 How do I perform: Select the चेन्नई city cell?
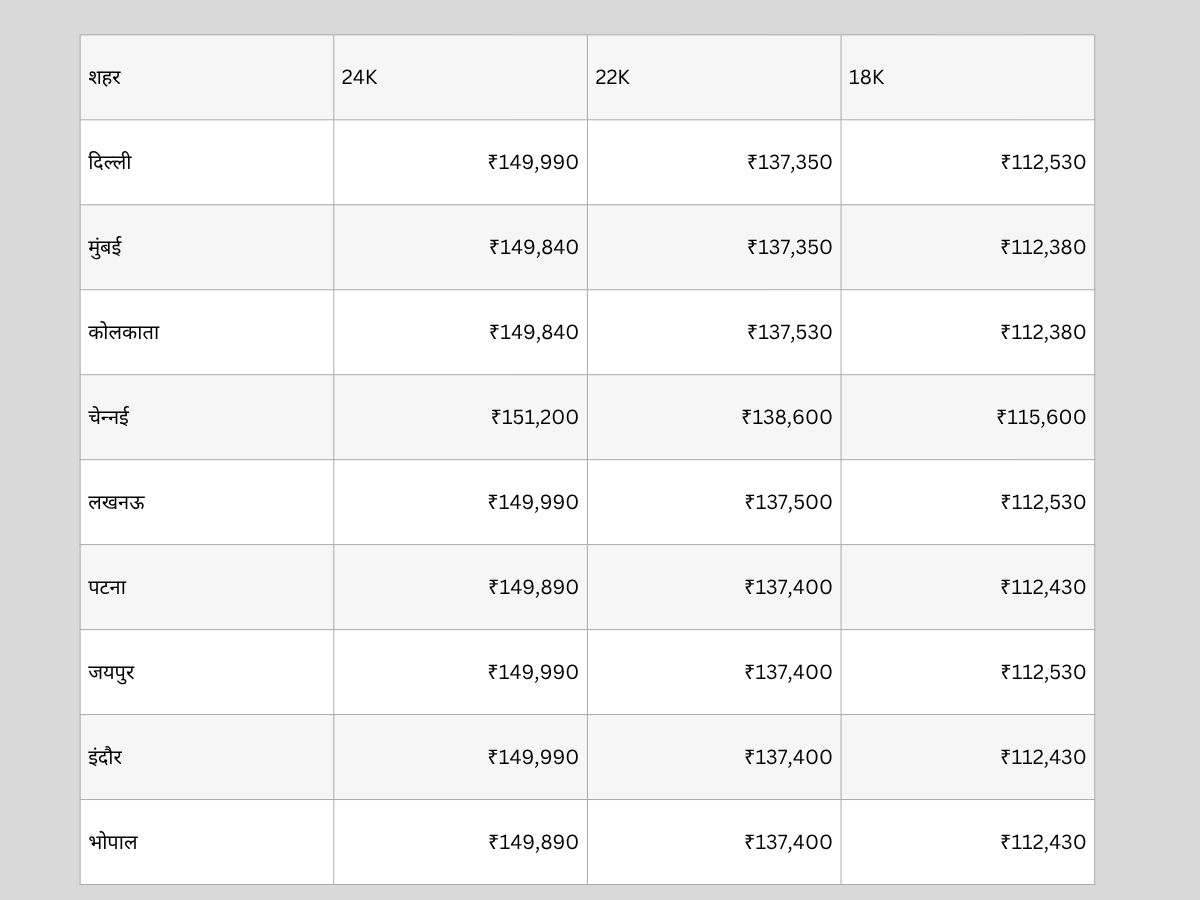coord(108,417)
